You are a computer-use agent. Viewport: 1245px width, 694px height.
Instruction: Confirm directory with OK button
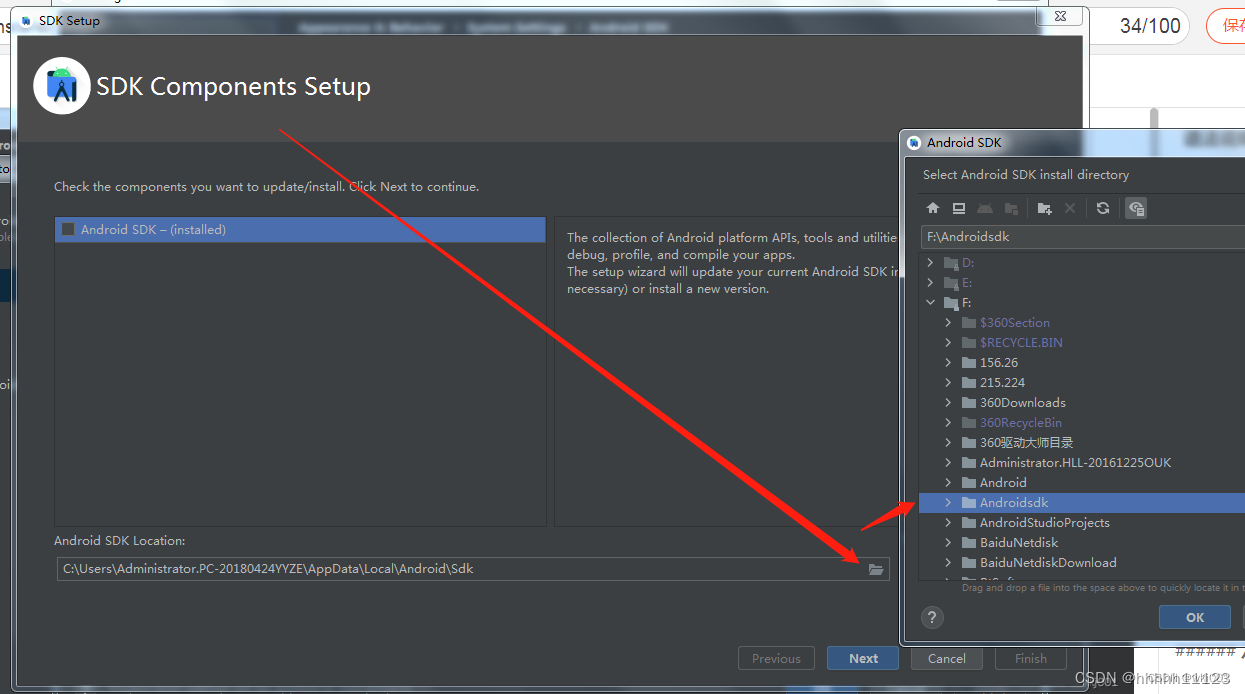1195,617
